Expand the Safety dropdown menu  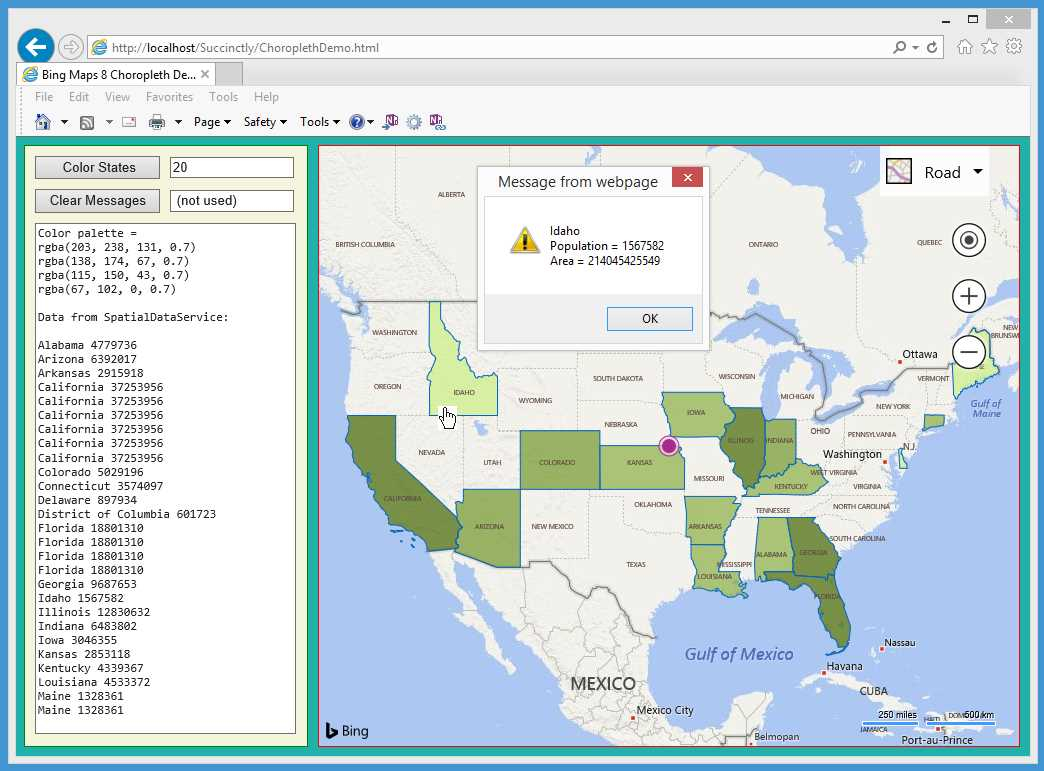pos(265,122)
